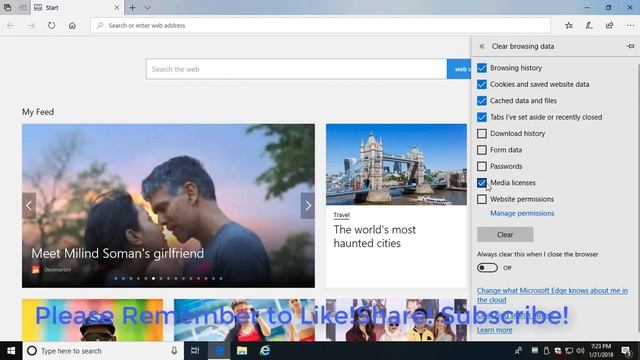Uncheck Cached data and files

click(x=482, y=100)
